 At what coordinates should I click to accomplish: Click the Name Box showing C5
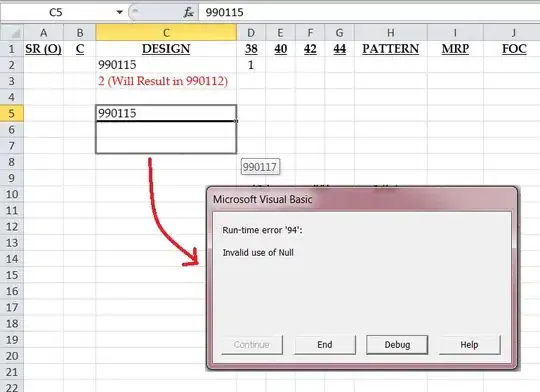[57, 12]
